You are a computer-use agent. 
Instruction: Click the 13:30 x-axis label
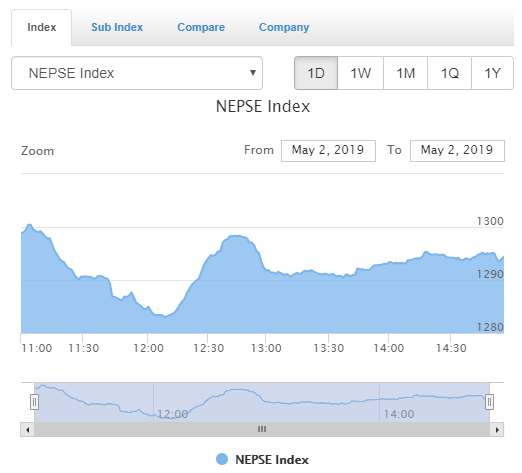coord(329,348)
